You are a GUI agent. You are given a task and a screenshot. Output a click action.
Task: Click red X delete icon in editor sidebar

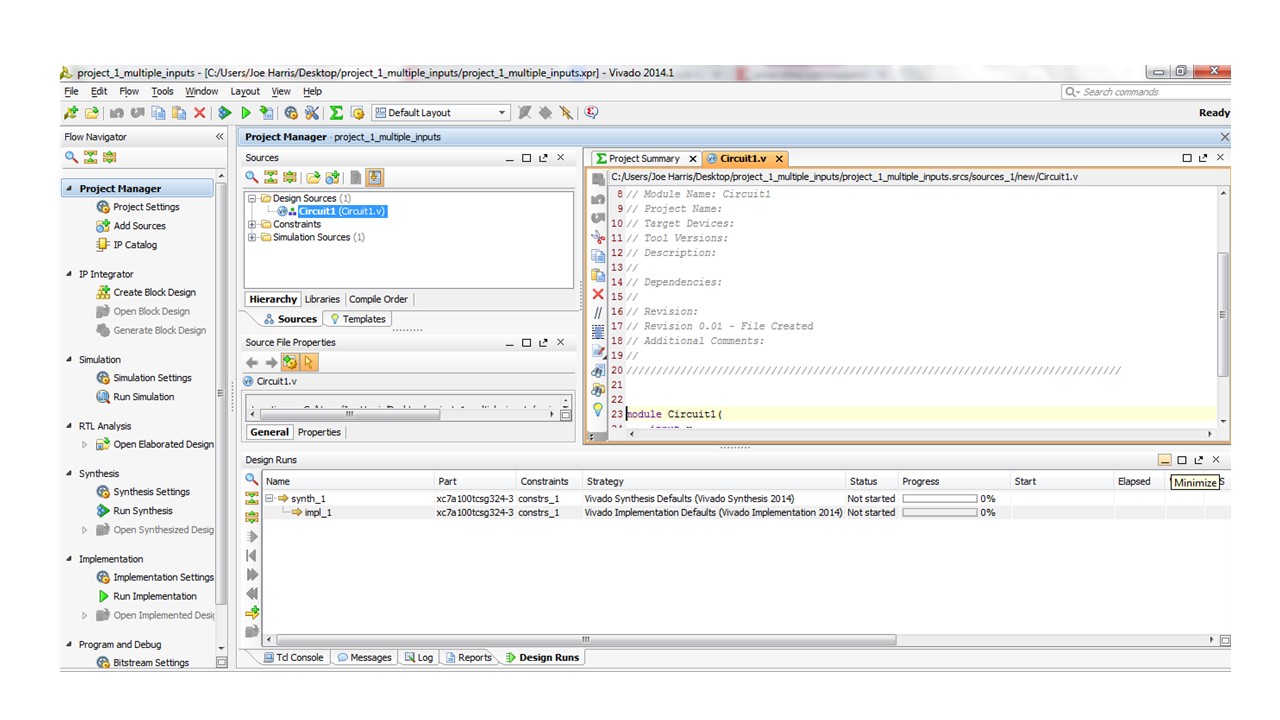click(x=598, y=294)
